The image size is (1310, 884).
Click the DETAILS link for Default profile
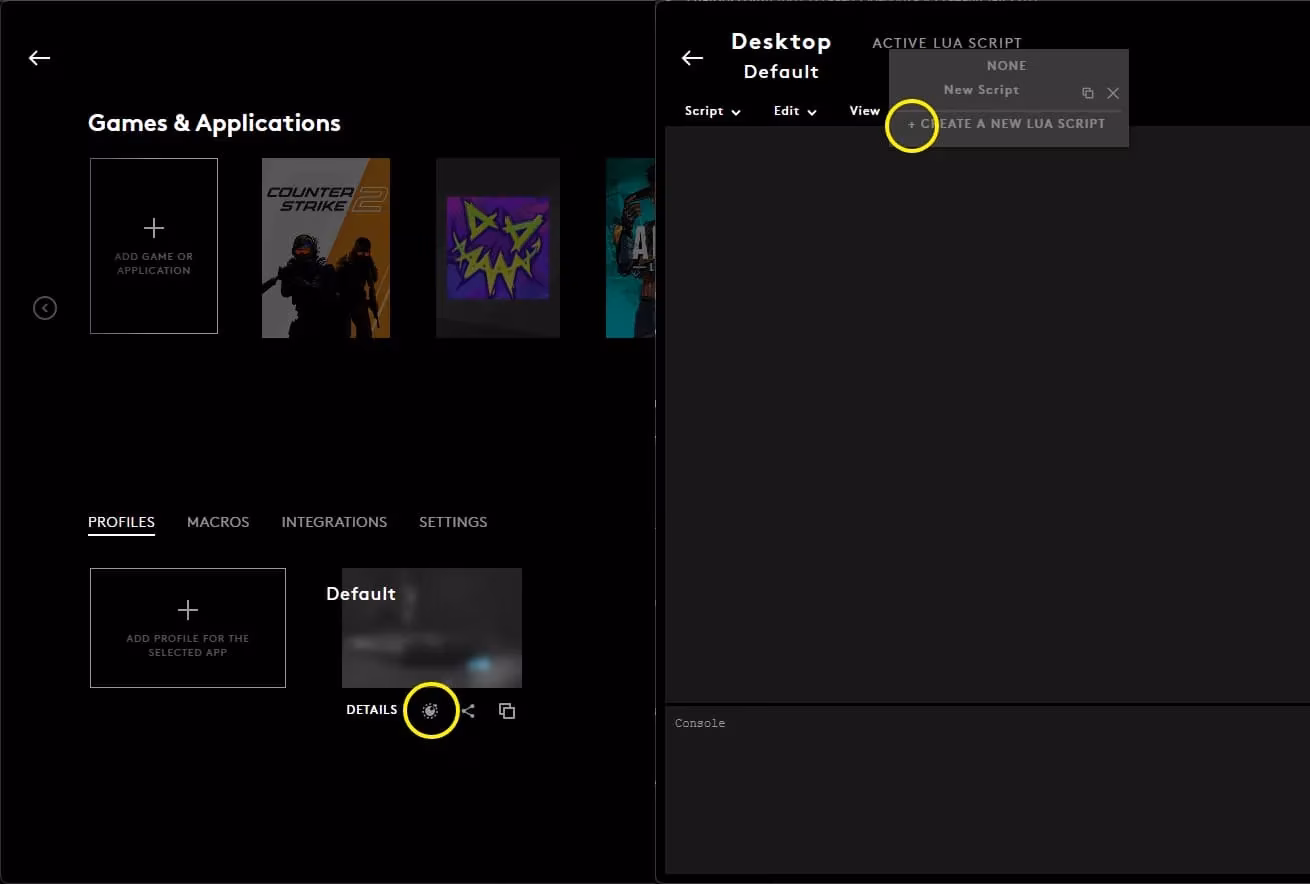click(372, 710)
